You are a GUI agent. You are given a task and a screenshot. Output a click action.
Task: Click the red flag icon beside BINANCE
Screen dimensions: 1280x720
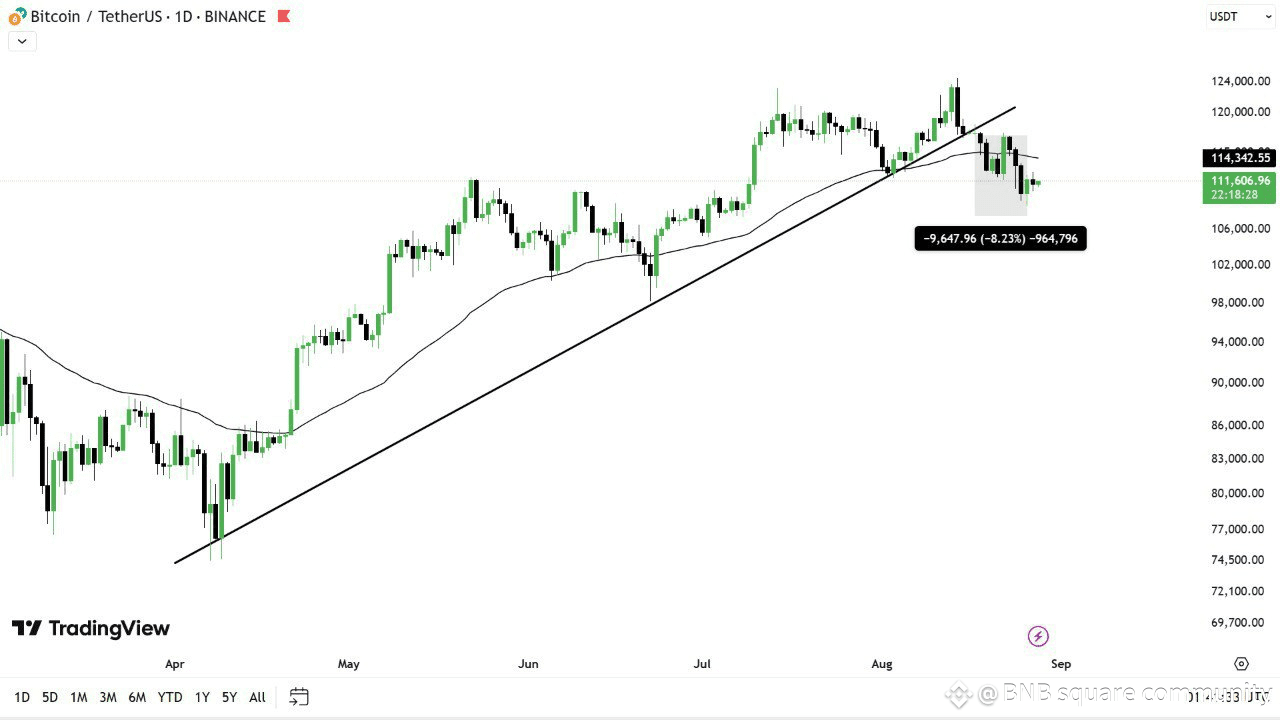tap(284, 16)
